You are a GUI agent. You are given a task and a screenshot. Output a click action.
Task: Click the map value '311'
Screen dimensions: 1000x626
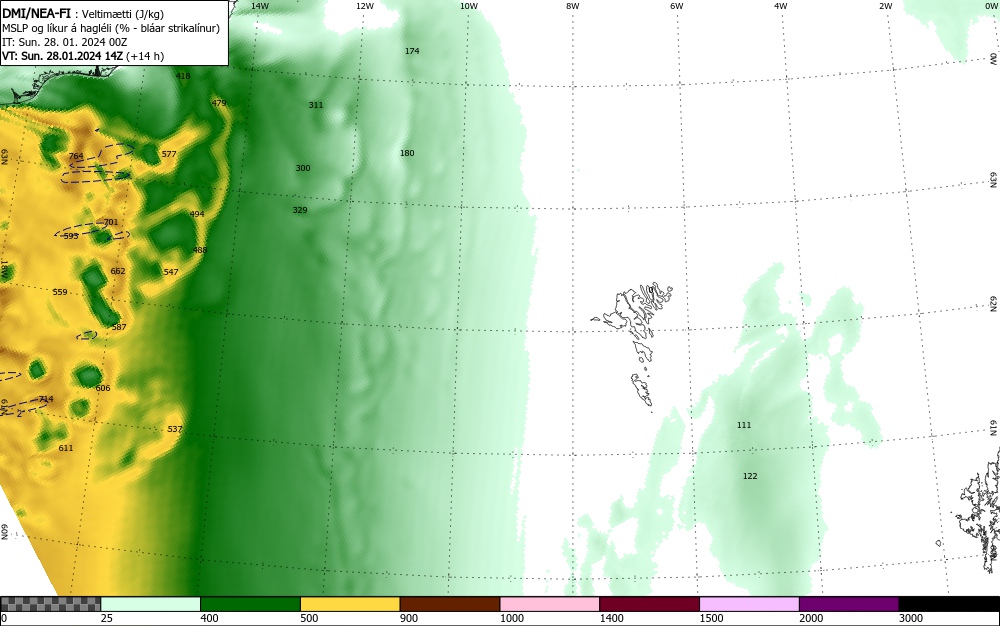pyautogui.click(x=316, y=105)
